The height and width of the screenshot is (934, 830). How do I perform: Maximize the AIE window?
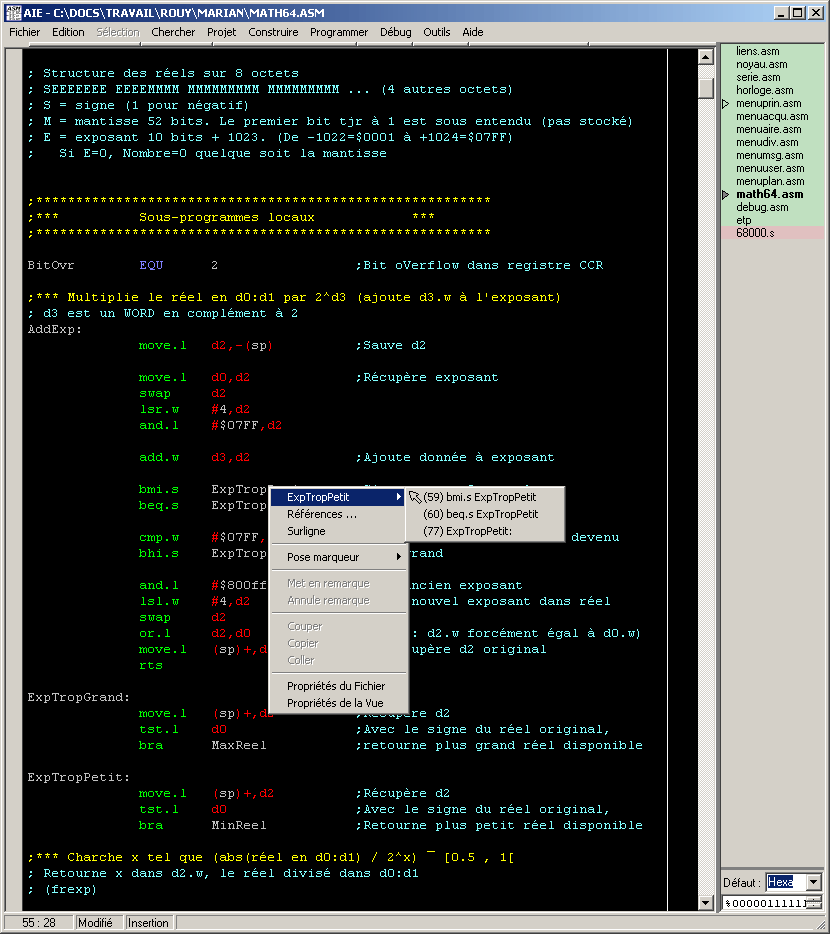tap(798, 13)
